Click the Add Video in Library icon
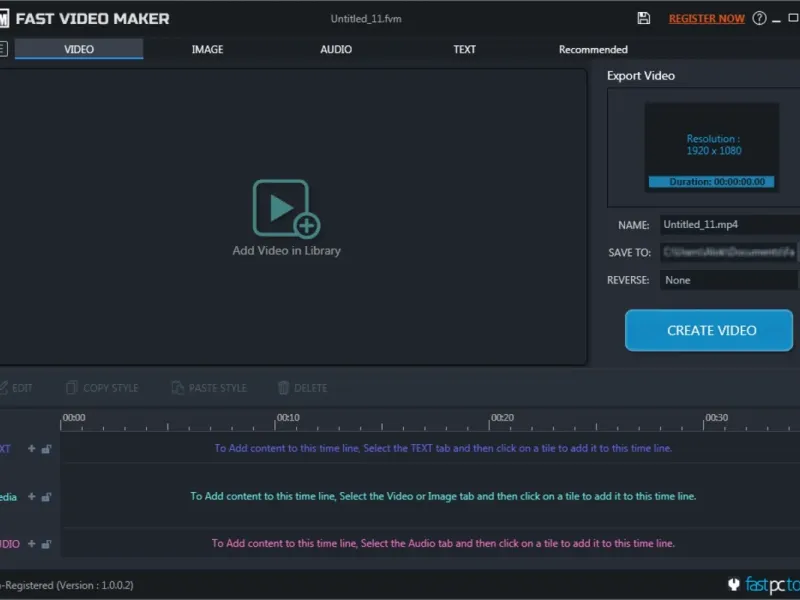 click(286, 209)
